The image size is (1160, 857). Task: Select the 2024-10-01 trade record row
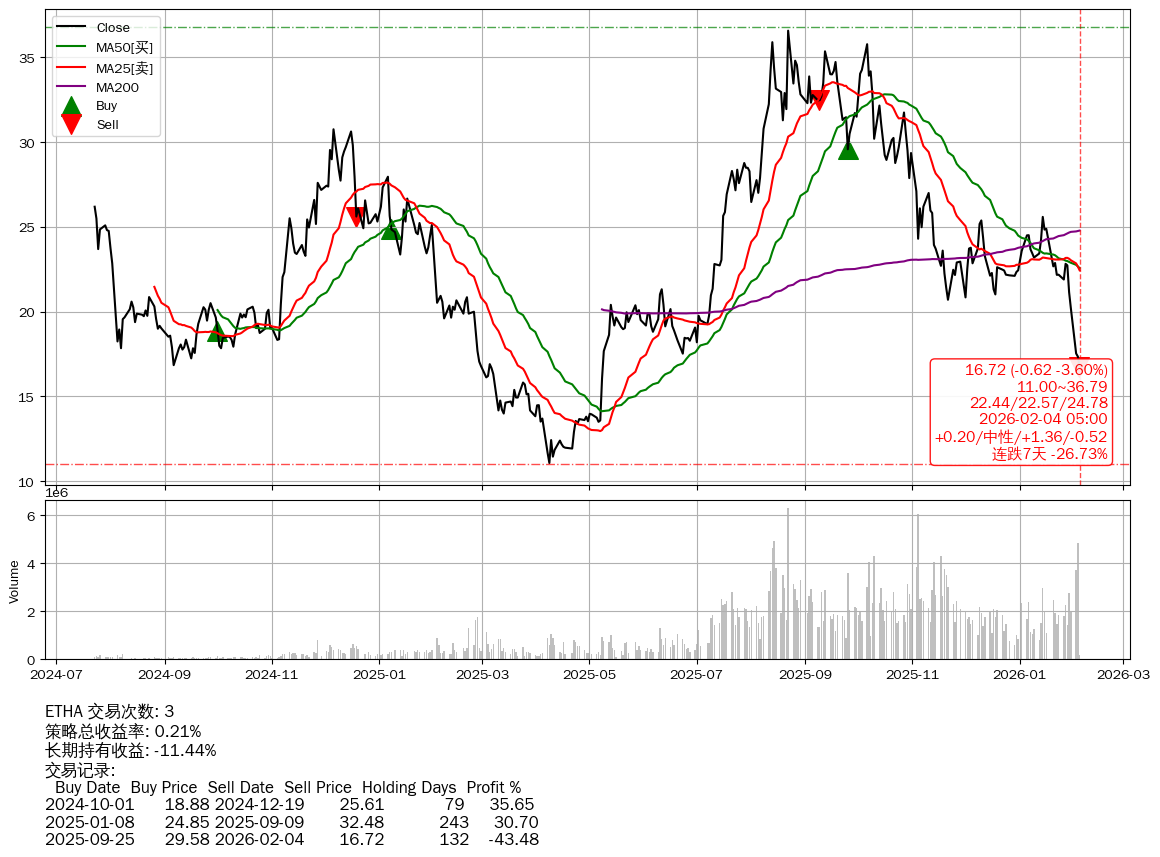click(x=290, y=804)
